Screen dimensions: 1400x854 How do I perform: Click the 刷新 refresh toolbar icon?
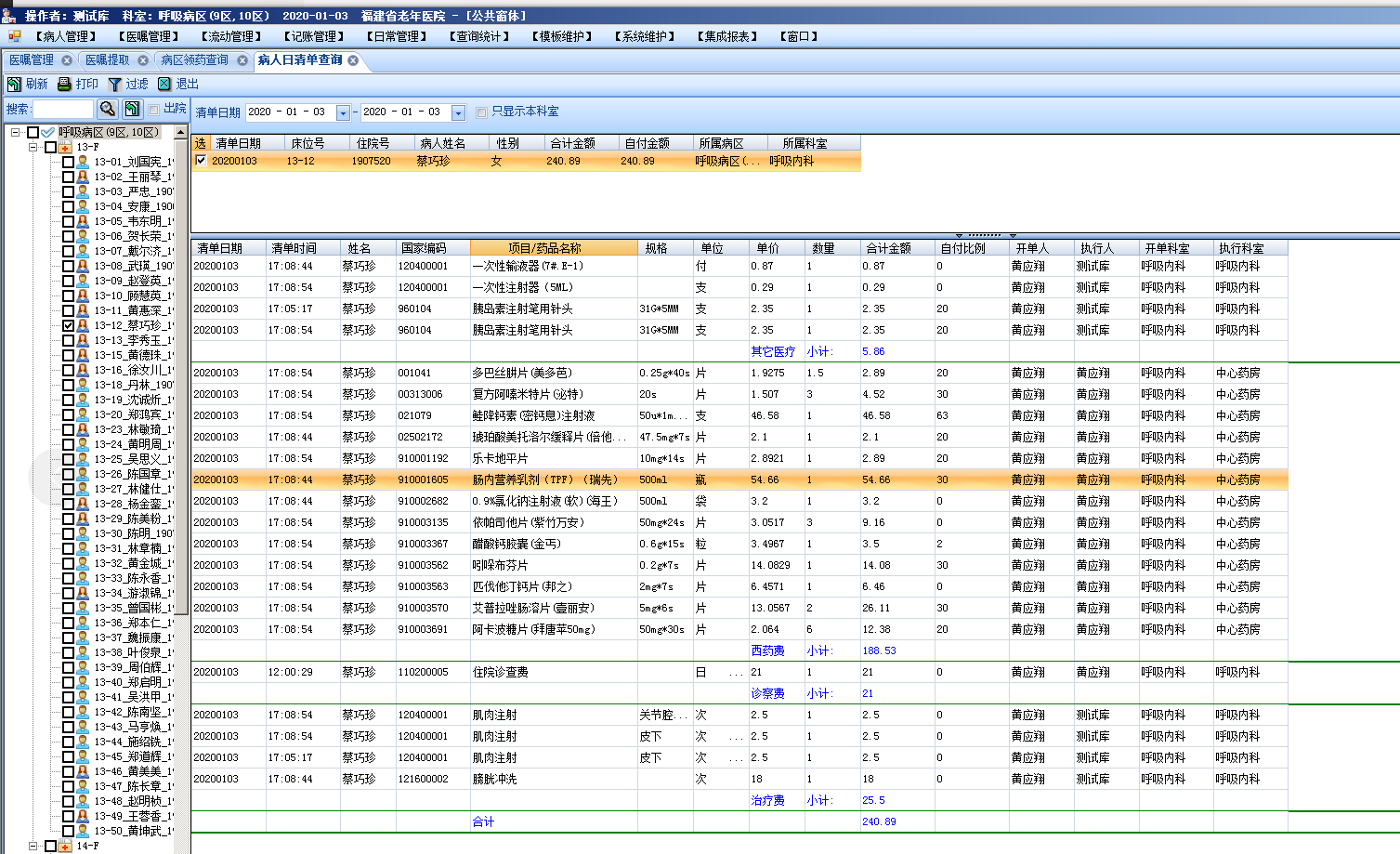point(15,84)
